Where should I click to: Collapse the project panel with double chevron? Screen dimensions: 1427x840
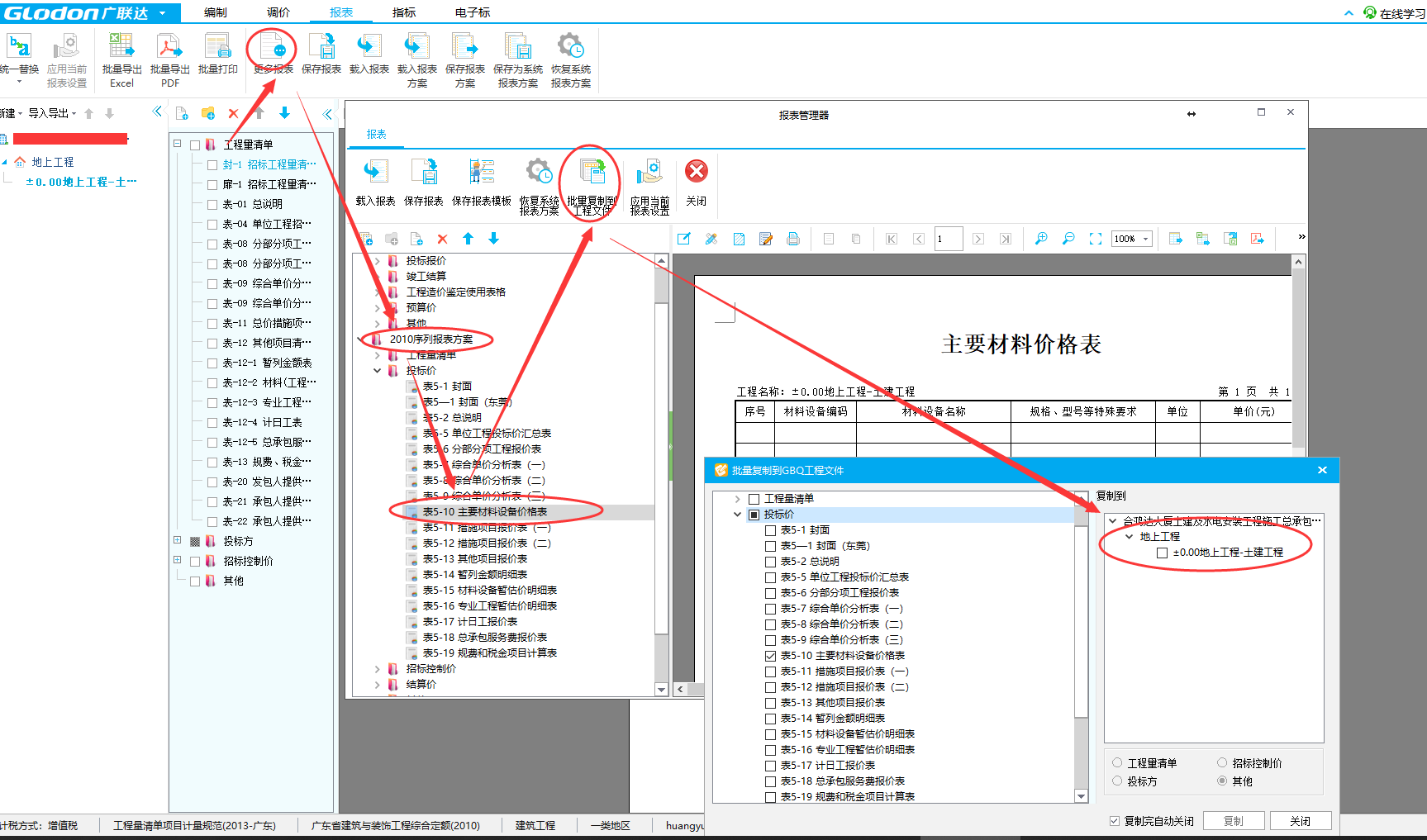pyautogui.click(x=157, y=112)
